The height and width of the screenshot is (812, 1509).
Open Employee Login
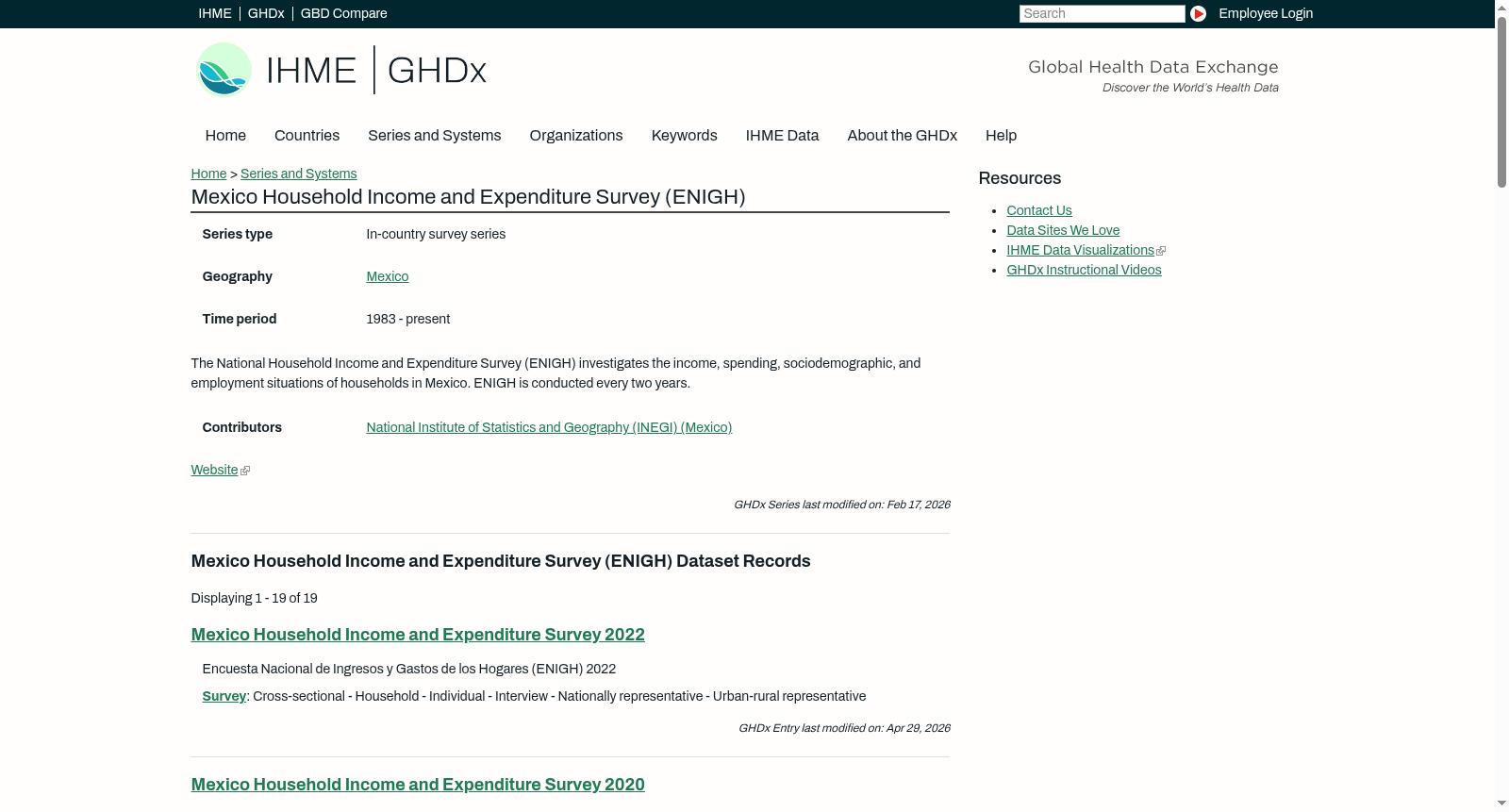coord(1266,13)
